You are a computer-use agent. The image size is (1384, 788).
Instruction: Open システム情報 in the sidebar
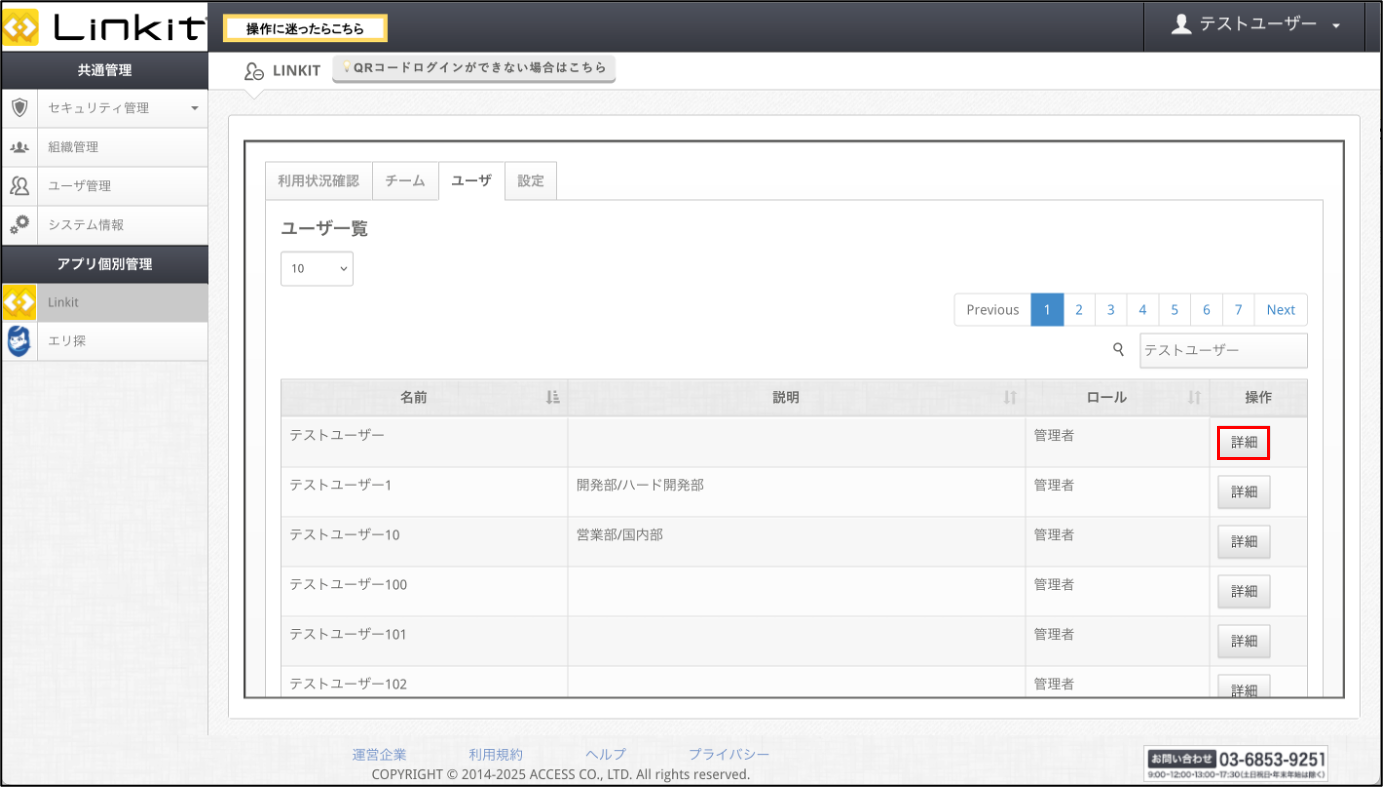pos(104,225)
